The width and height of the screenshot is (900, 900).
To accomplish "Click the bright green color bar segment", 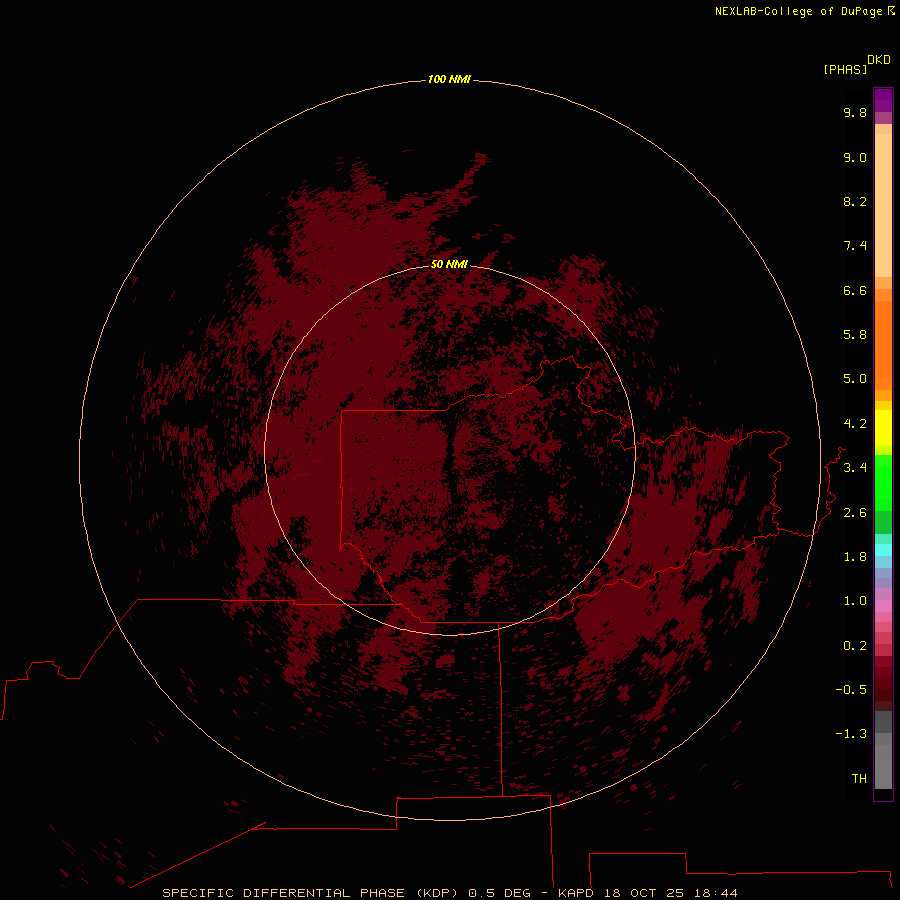I will click(883, 483).
